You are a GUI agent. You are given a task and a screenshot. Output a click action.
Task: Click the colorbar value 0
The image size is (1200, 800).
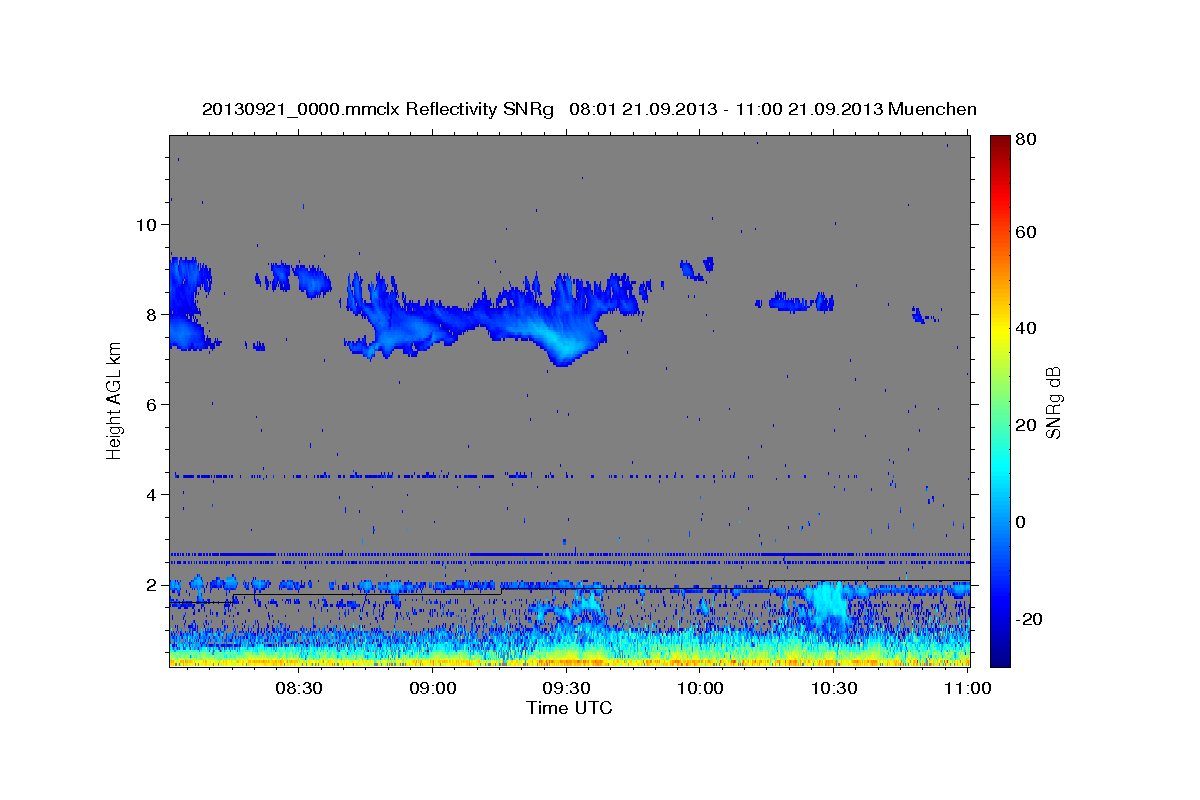[x=1022, y=522]
